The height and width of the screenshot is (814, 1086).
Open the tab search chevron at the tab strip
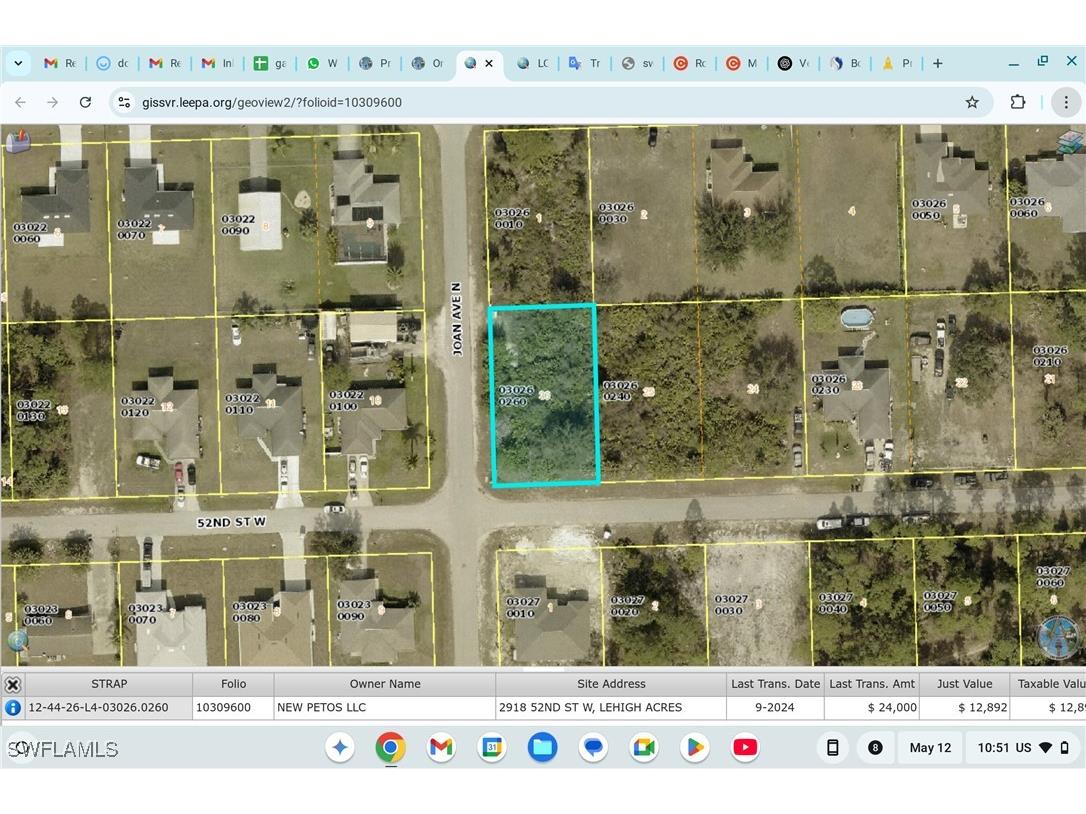(17, 63)
